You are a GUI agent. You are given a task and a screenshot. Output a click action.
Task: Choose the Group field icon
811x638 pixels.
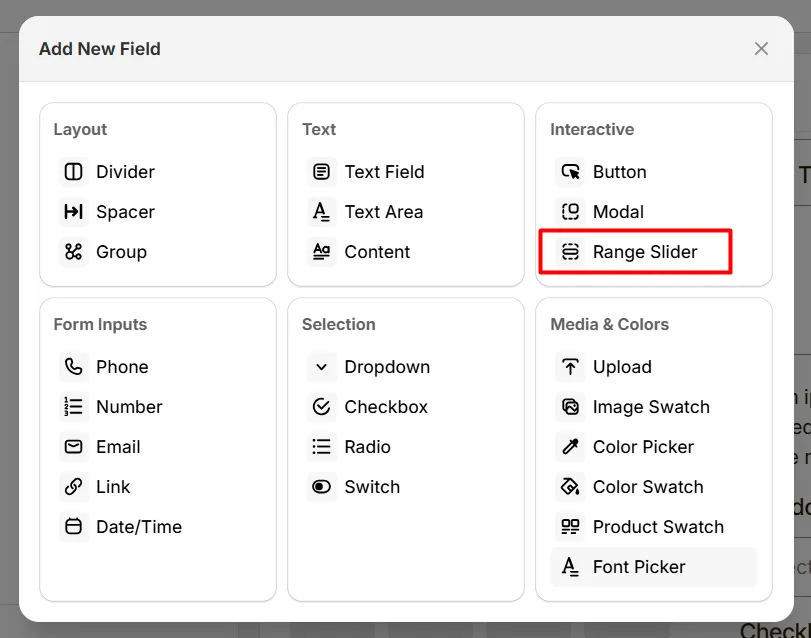73,252
